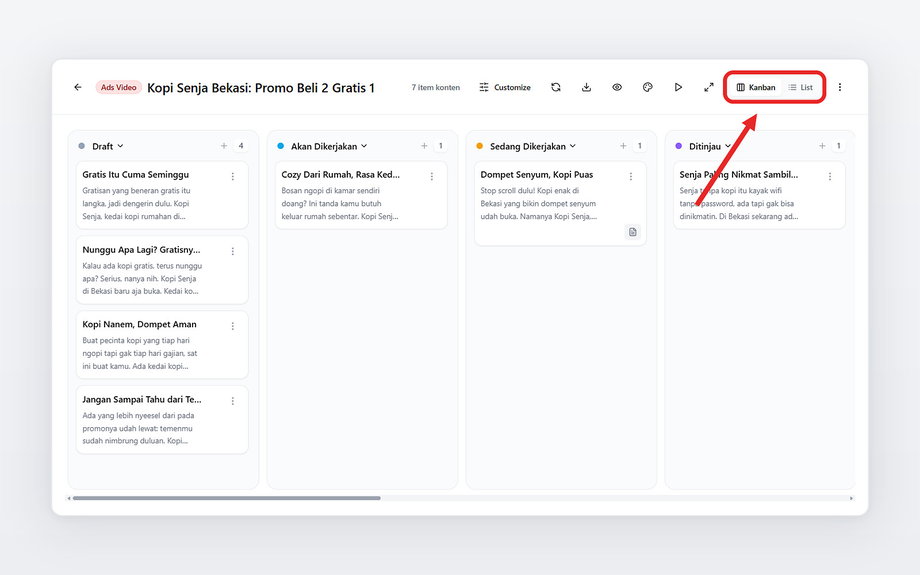Click the expand fullscreen icon
The height and width of the screenshot is (575, 920).
[709, 87]
